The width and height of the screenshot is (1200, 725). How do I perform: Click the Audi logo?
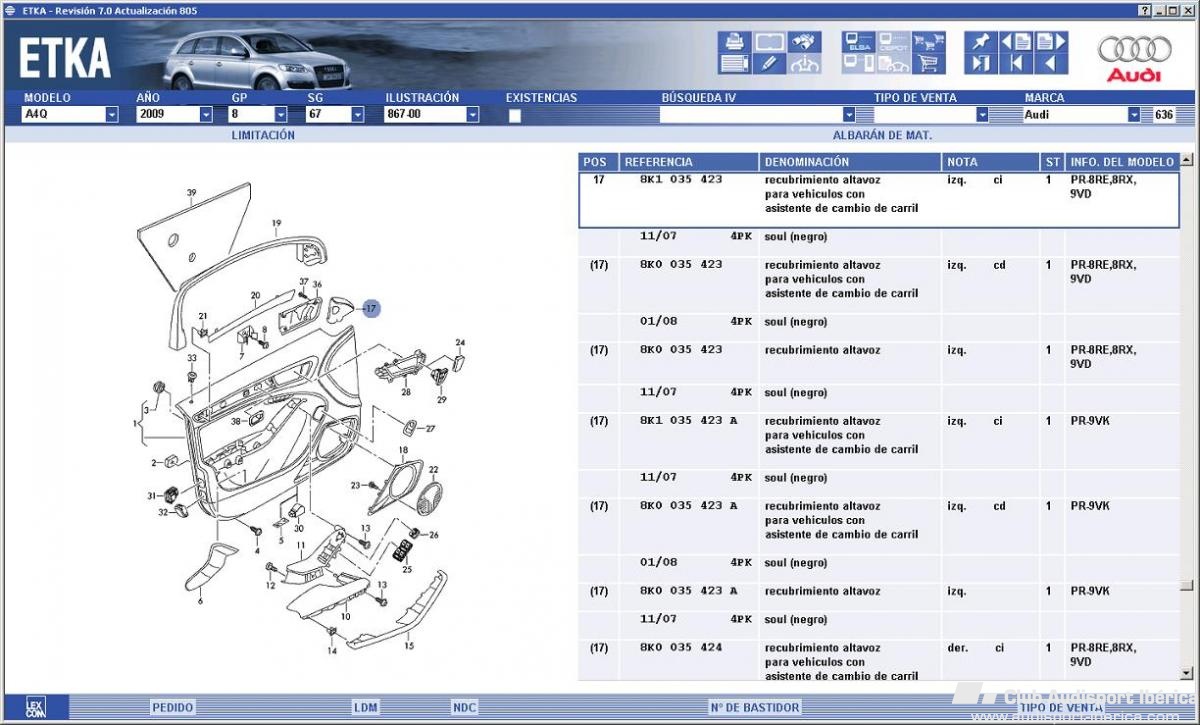point(1134,58)
